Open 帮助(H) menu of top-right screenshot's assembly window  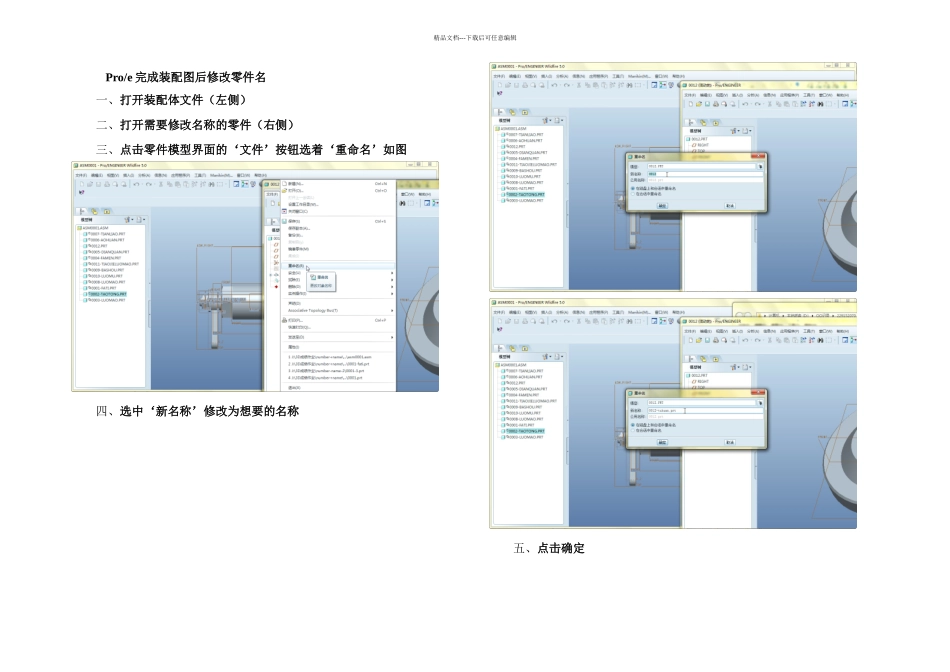coord(679,76)
